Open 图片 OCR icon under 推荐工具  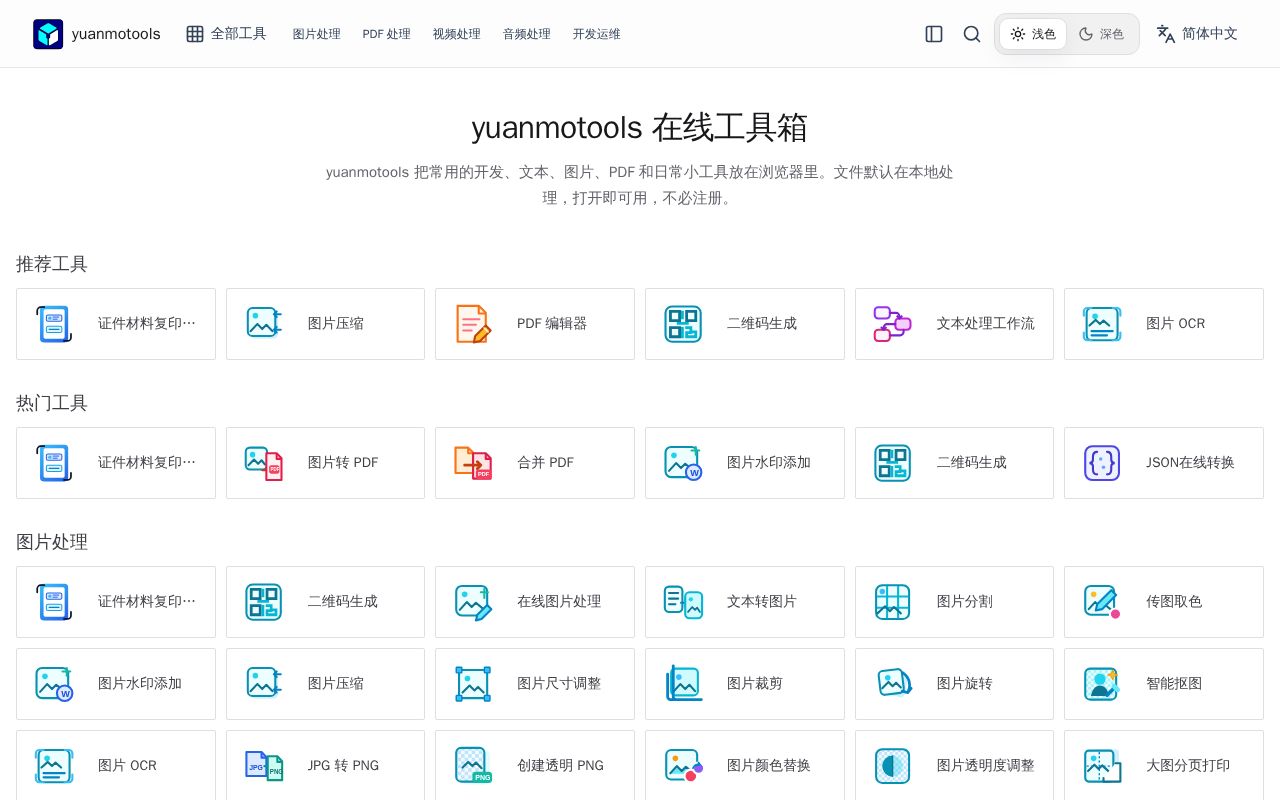click(x=1102, y=324)
